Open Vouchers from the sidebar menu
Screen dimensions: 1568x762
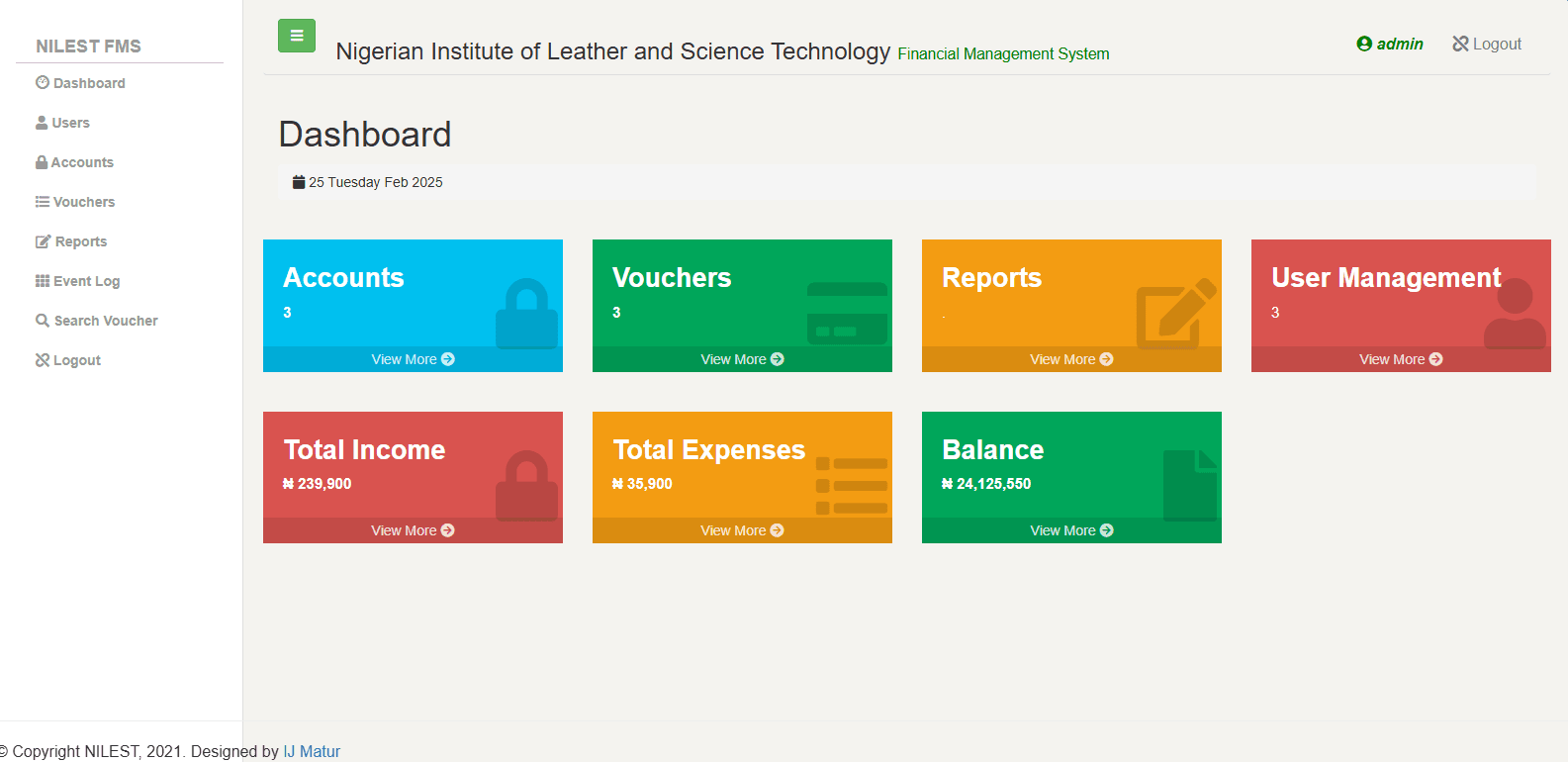(x=75, y=202)
